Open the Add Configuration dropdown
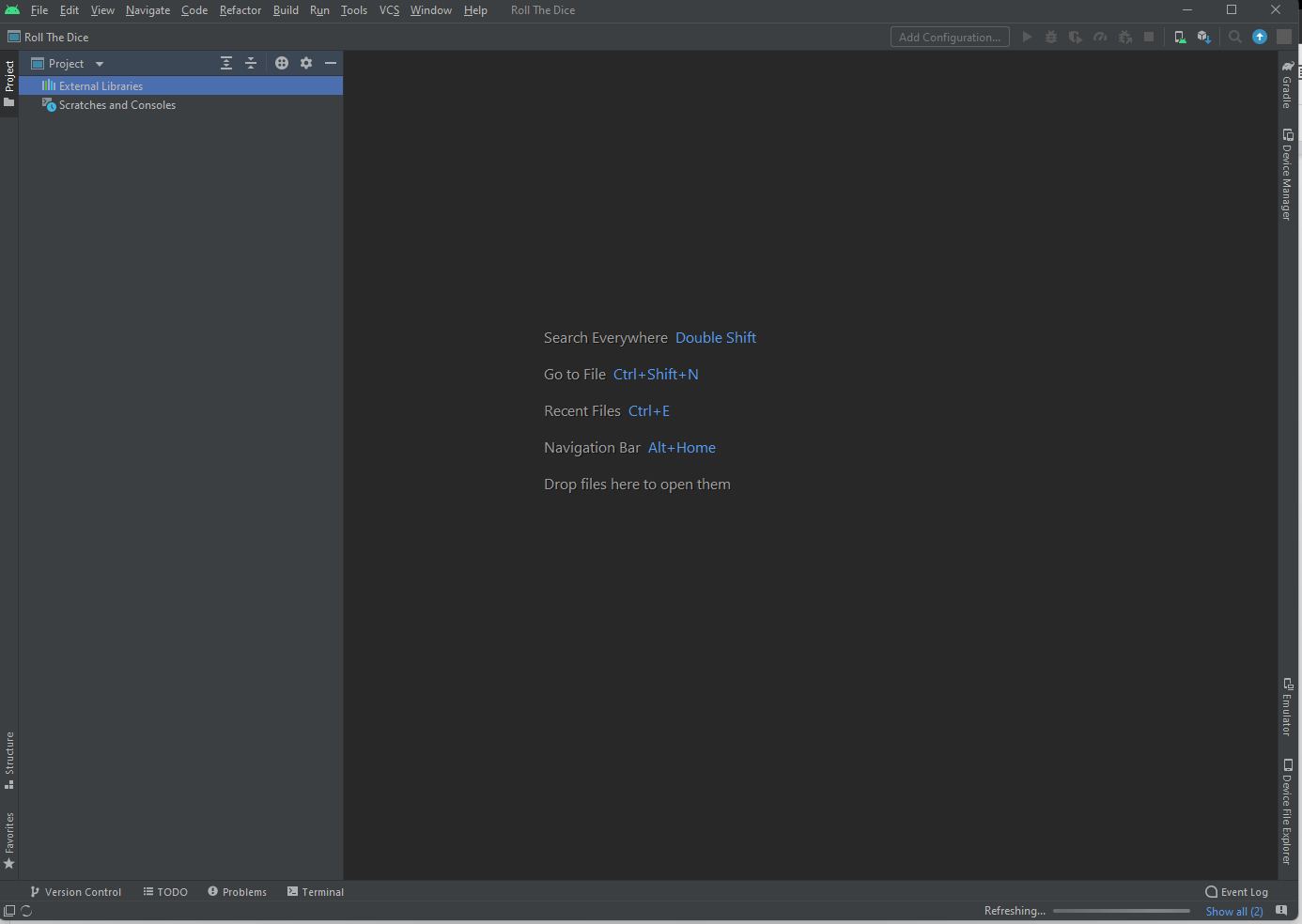 (949, 37)
